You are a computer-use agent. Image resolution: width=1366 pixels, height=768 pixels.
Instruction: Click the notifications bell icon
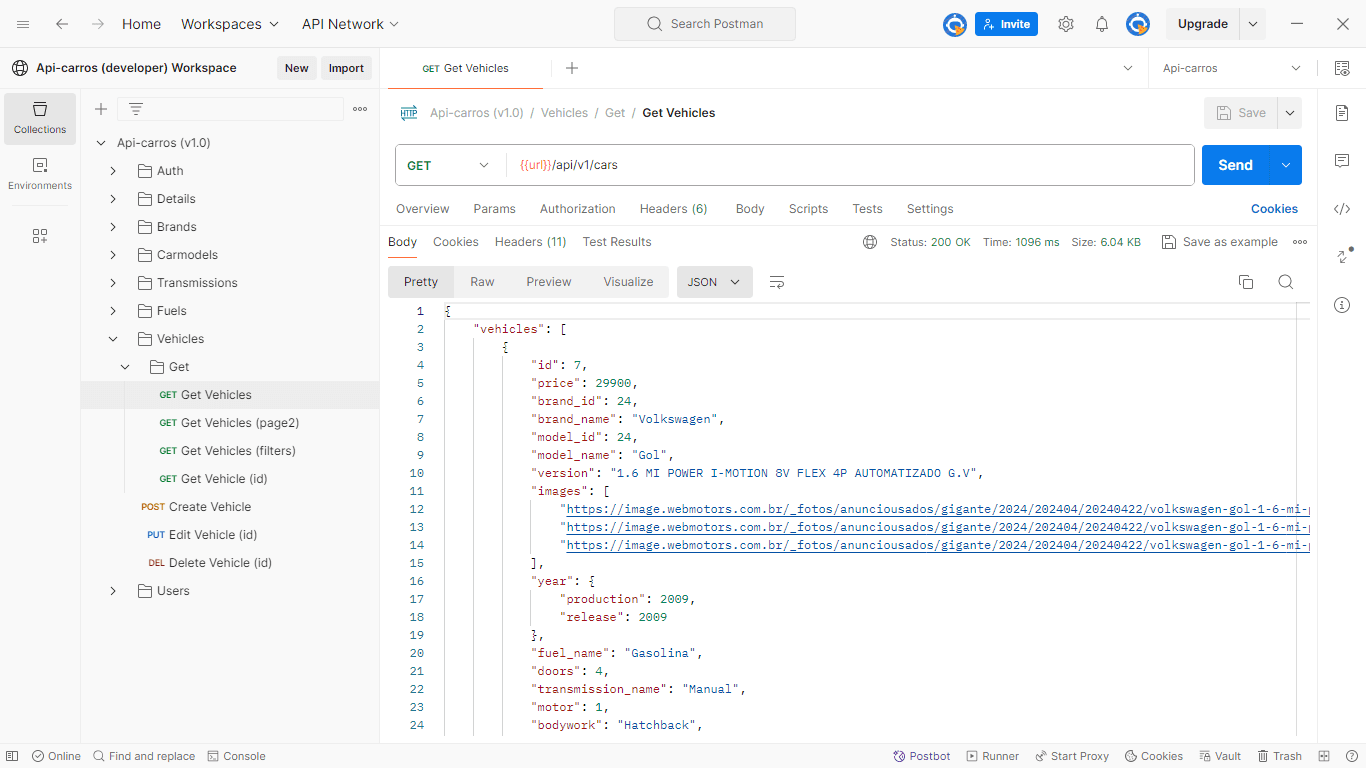(x=1102, y=24)
